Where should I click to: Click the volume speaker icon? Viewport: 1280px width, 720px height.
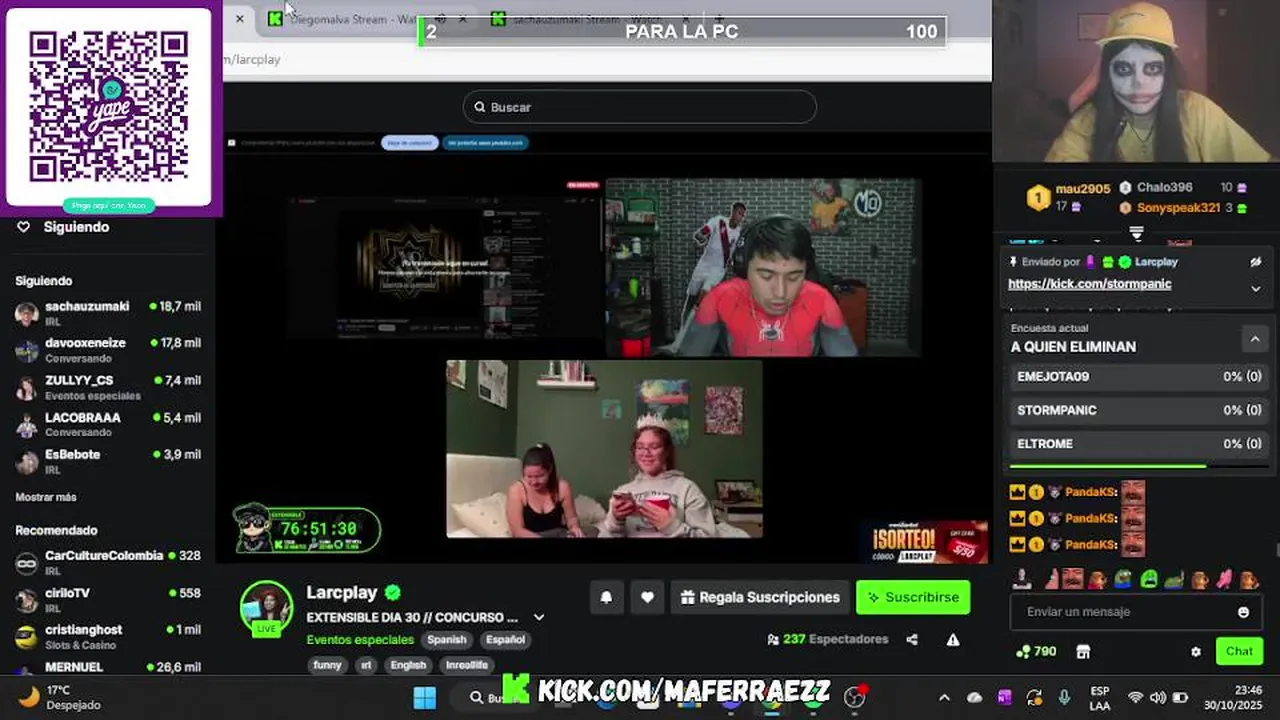point(1158,697)
